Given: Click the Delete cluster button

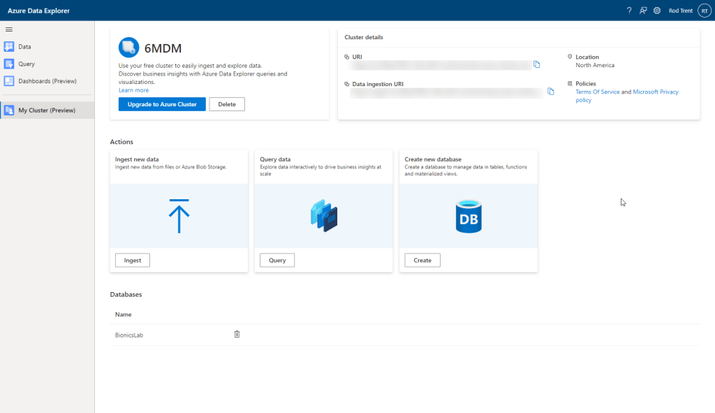Looking at the screenshot, I should (x=227, y=104).
